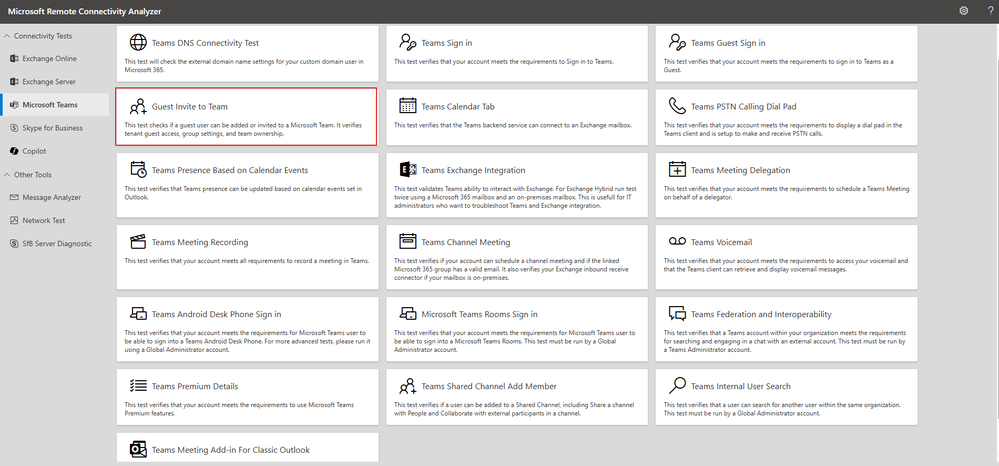This screenshot has width=999, height=466.
Task: Click the Shared Channel Add Member description
Action: (514, 409)
